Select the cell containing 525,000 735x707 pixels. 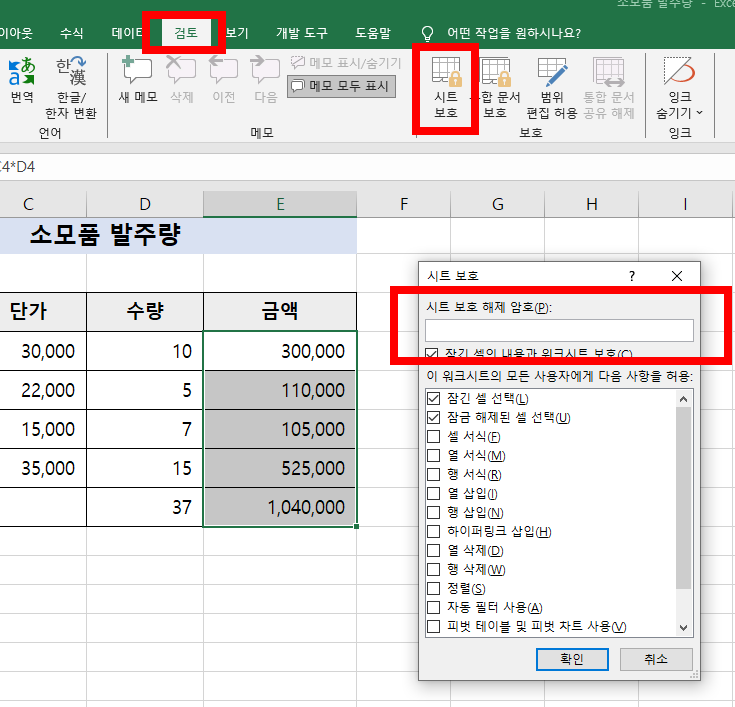[x=280, y=468]
